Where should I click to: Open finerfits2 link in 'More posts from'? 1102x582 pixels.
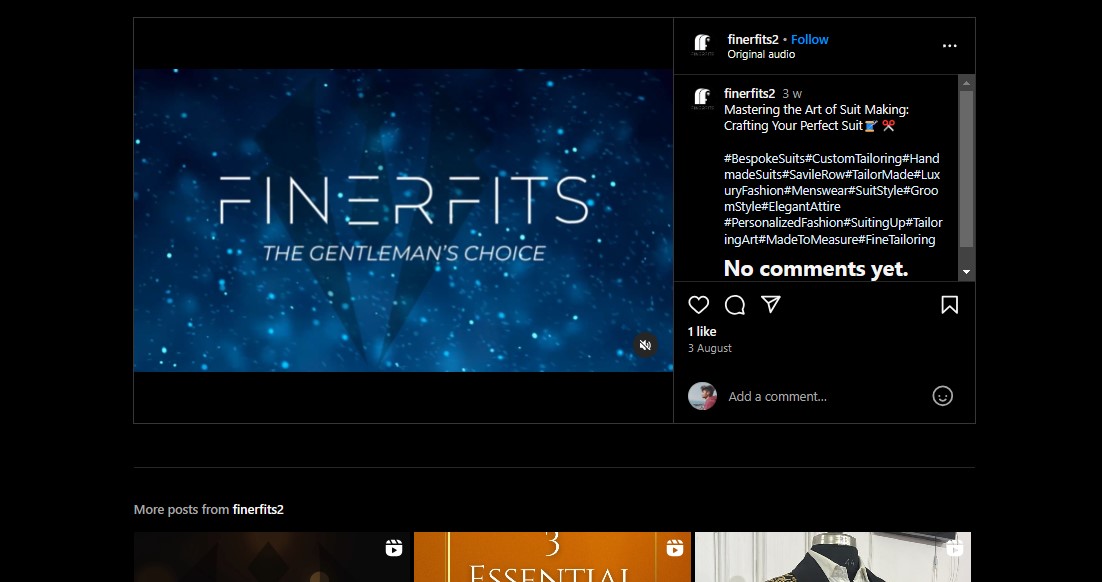258,510
